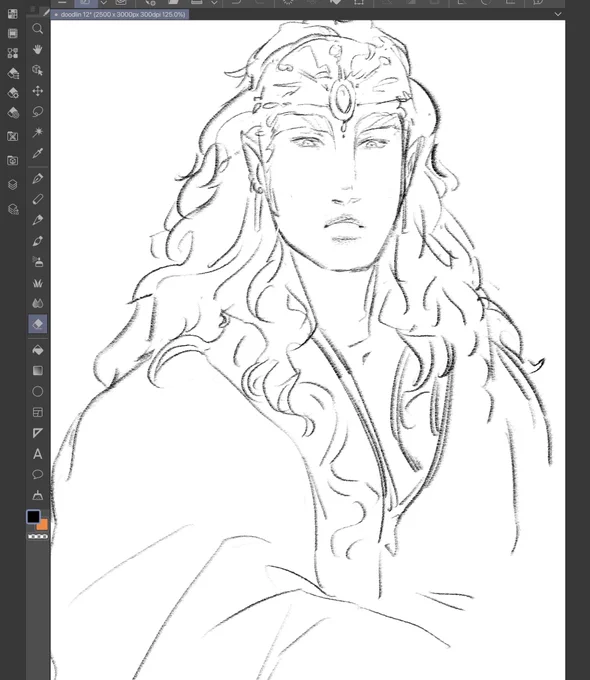
Task: Open the Layer palette stack icon
Action: click(13, 185)
